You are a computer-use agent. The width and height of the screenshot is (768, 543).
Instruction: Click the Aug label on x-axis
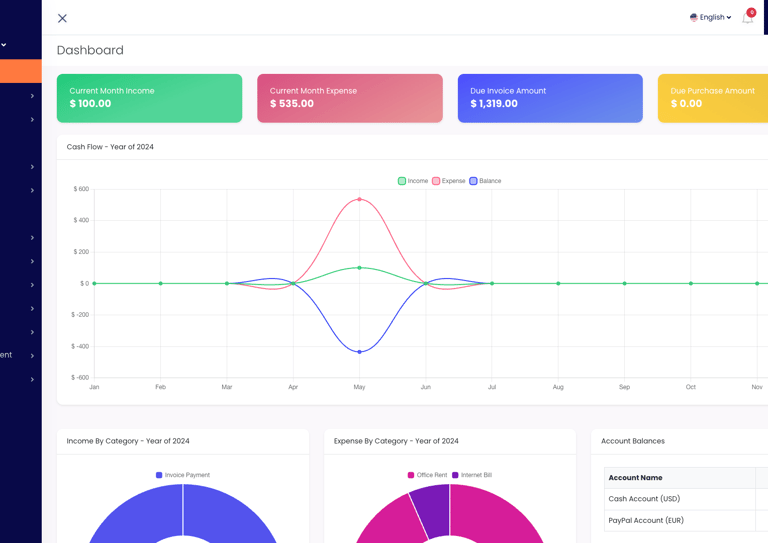click(558, 387)
